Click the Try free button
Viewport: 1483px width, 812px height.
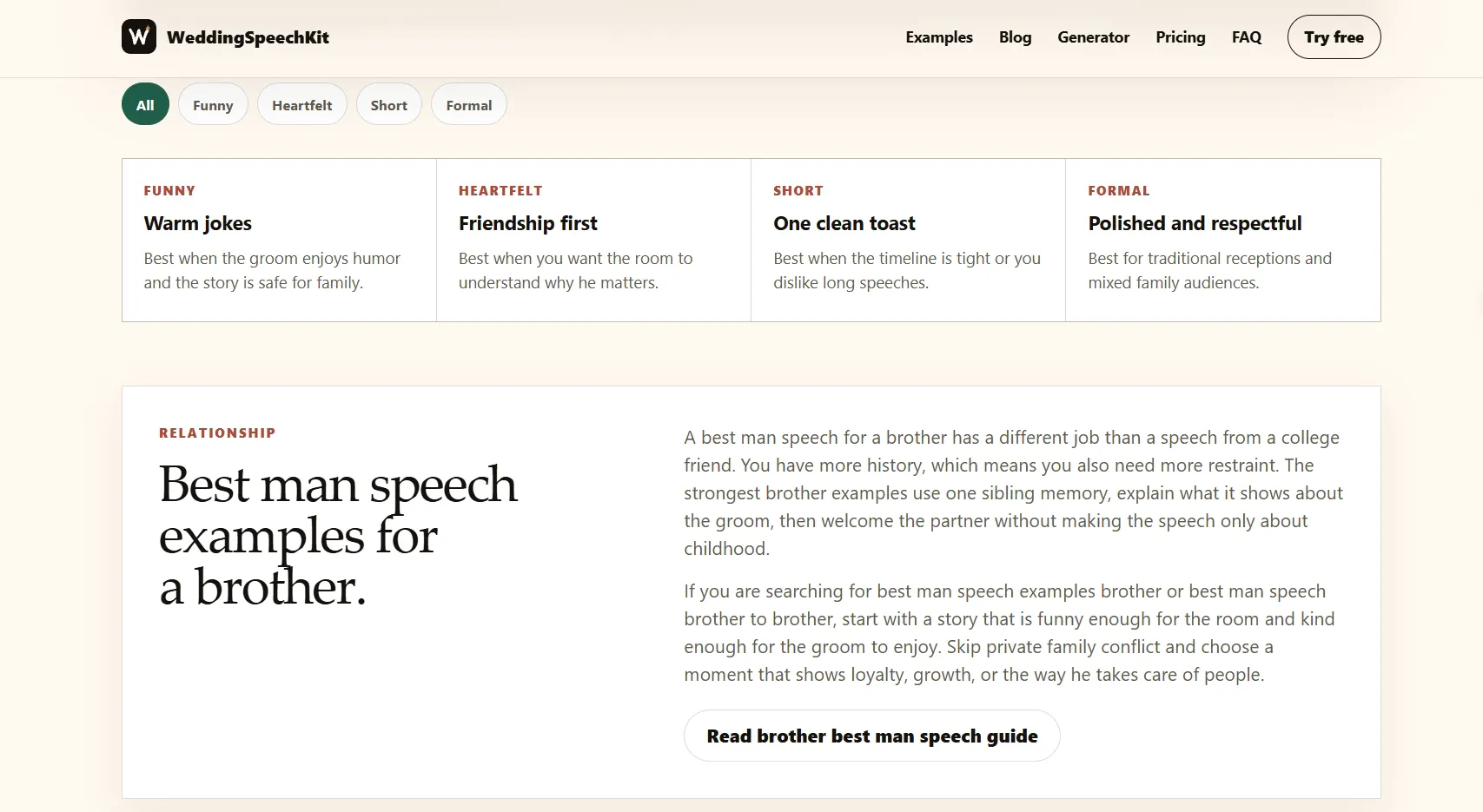pyautogui.click(x=1334, y=37)
